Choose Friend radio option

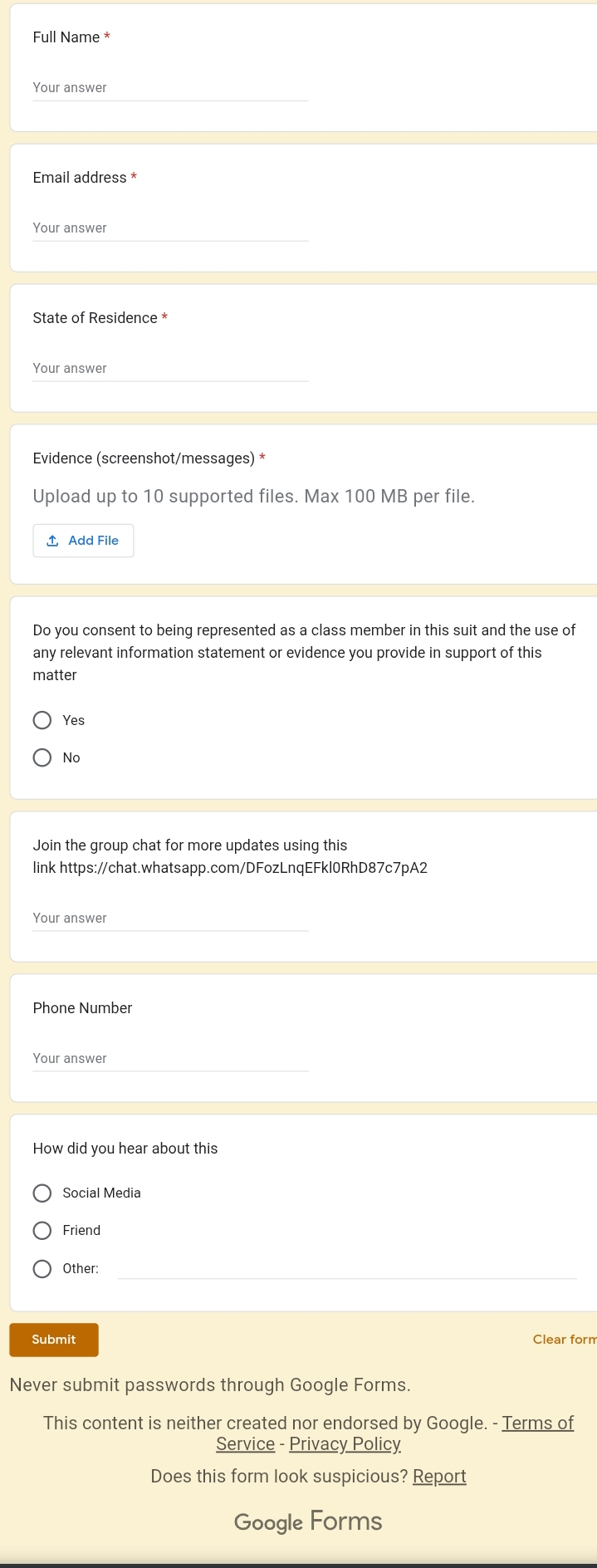click(42, 1231)
